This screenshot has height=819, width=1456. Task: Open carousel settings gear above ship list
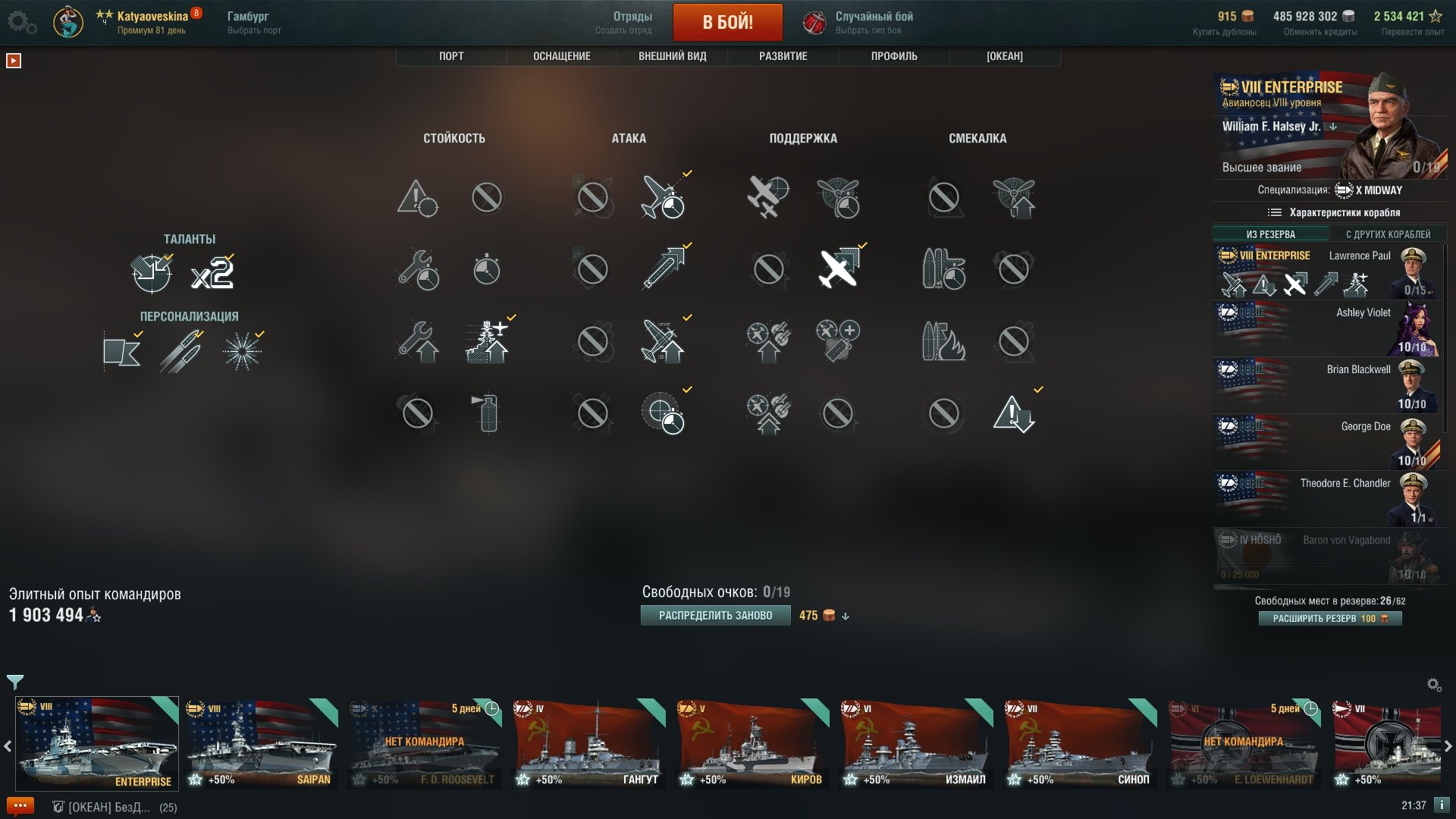coord(1434,685)
